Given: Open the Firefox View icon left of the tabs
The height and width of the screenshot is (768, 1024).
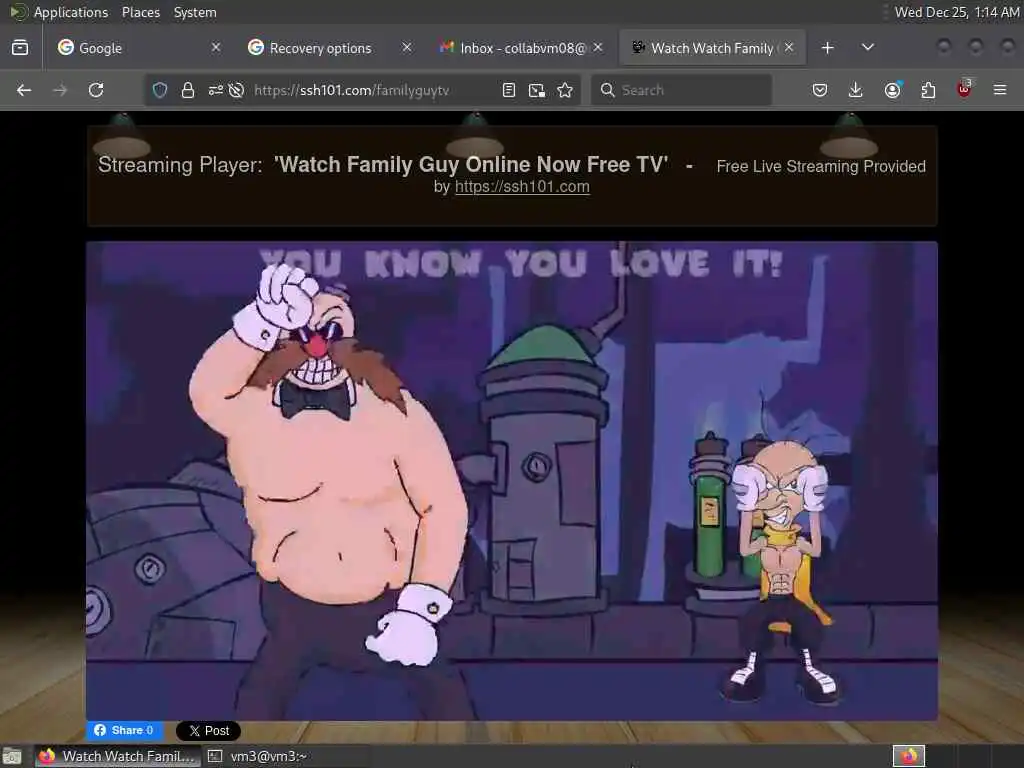Looking at the screenshot, I should pyautogui.click(x=20, y=48).
